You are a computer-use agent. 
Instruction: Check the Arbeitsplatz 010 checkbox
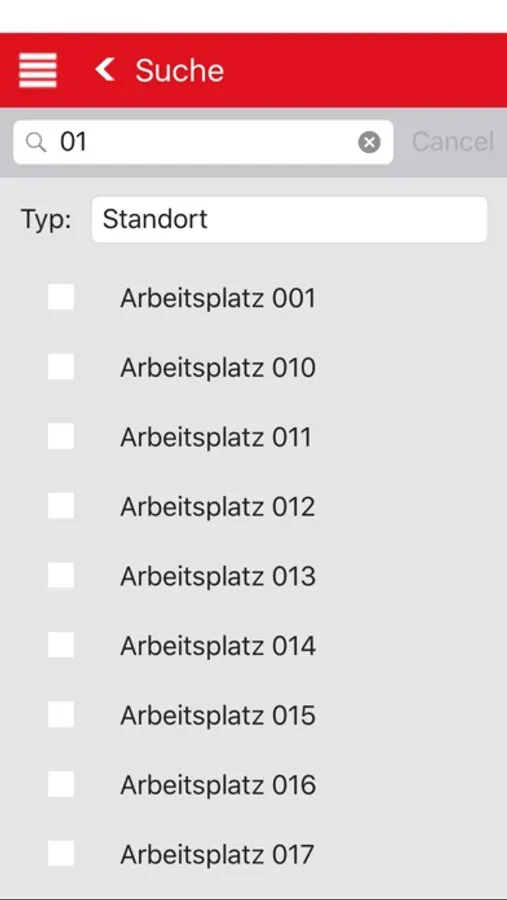pos(61,367)
